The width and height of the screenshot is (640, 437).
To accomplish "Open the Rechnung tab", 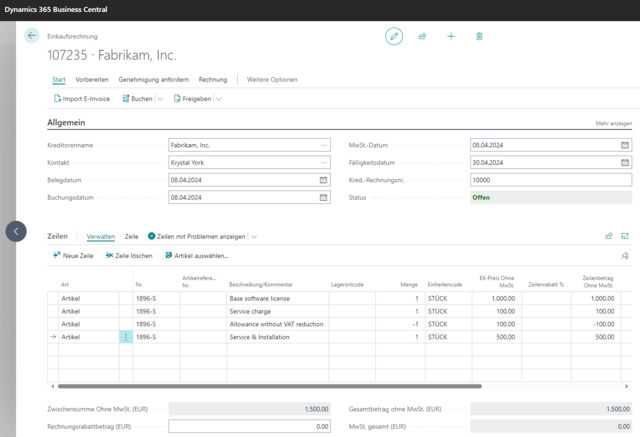I will point(213,80).
